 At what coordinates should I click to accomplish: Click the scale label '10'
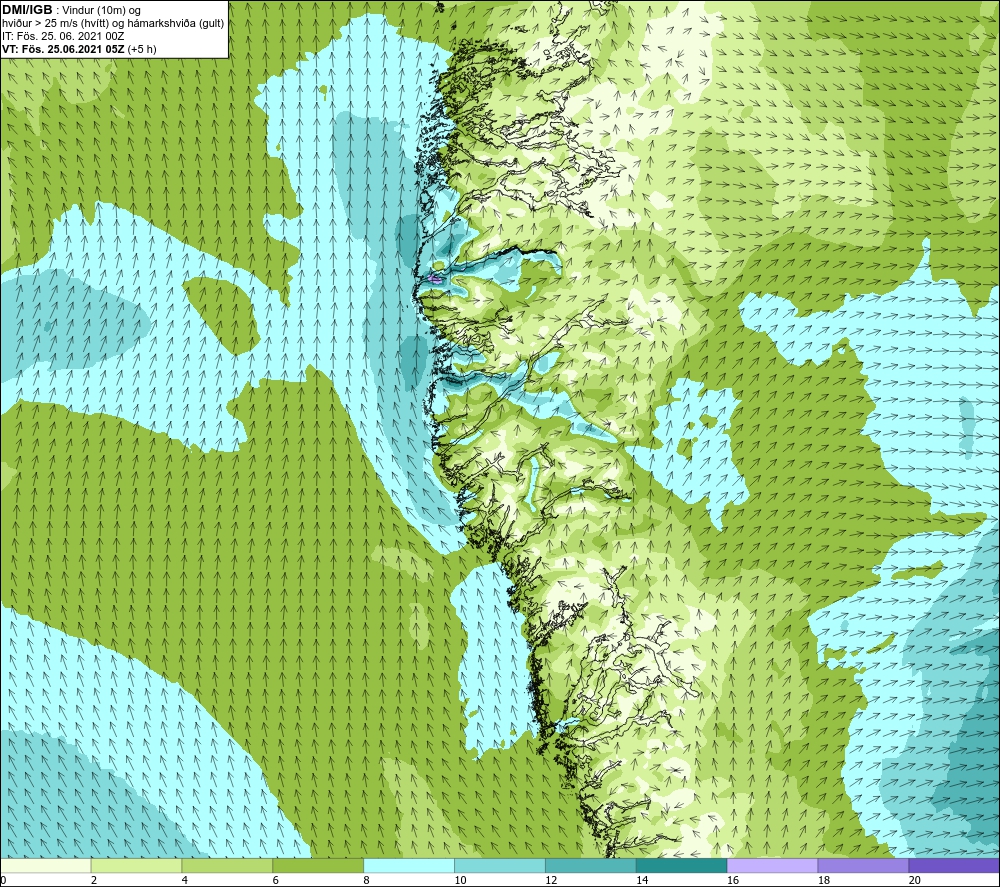click(x=460, y=880)
